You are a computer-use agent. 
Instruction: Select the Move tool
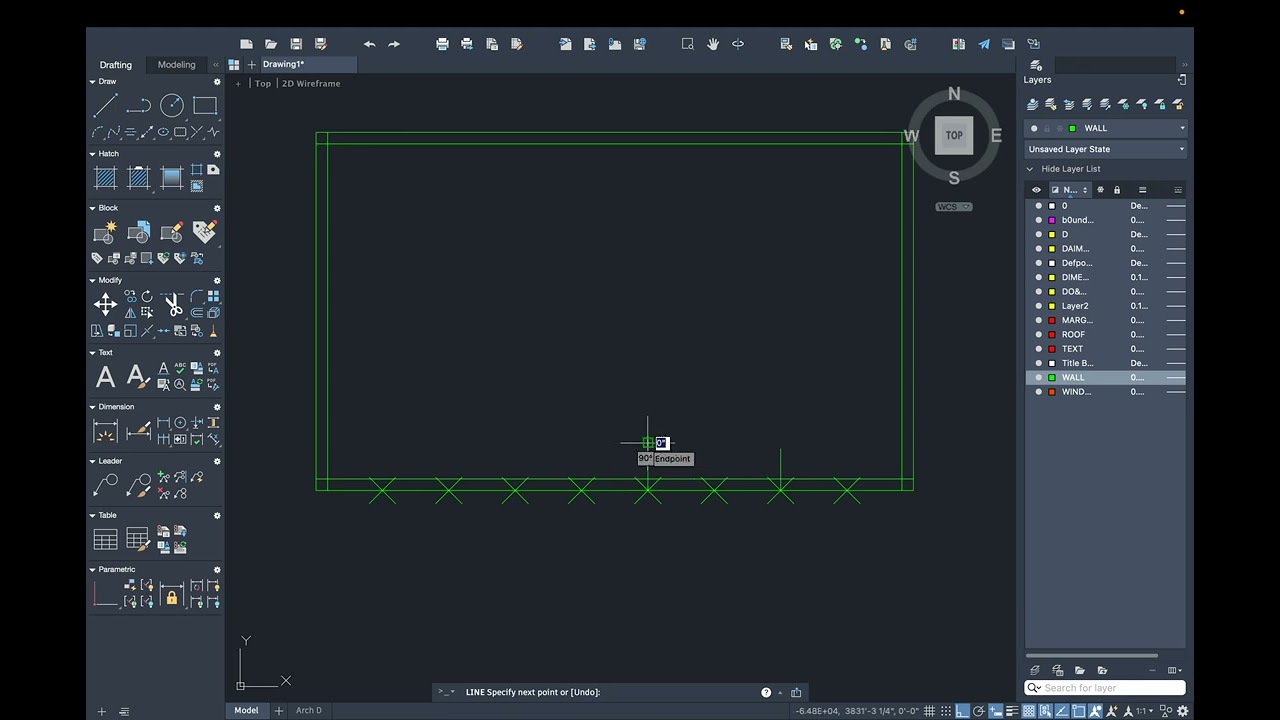click(x=105, y=305)
